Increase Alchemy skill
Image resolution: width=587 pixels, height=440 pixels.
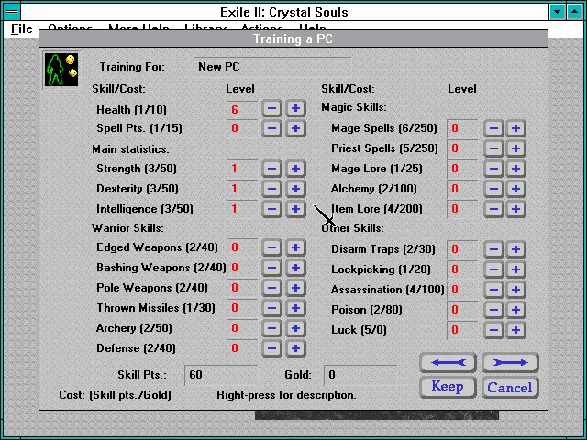click(515, 188)
